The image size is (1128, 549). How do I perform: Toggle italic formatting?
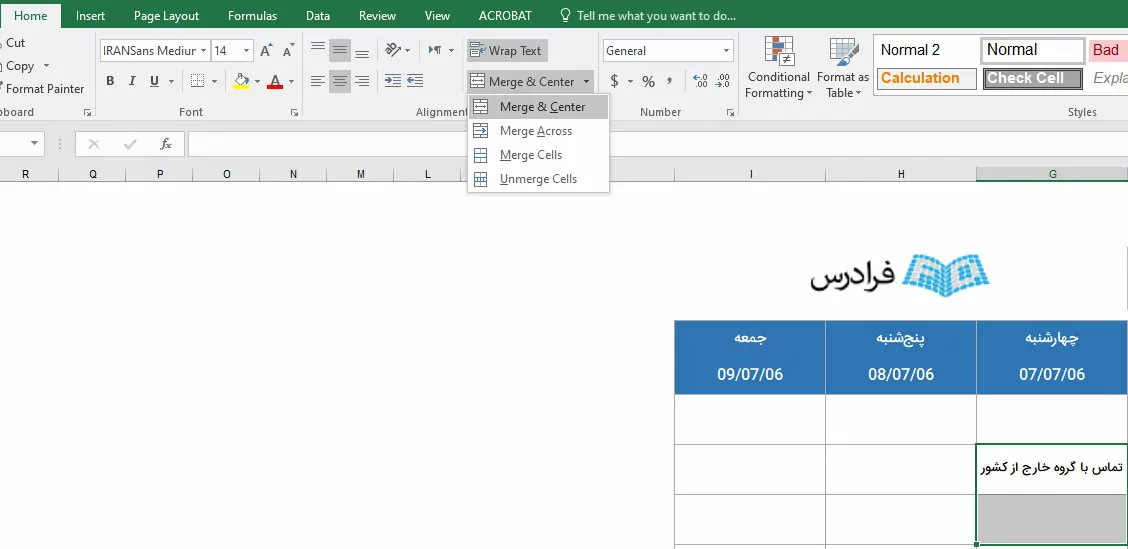tap(132, 81)
